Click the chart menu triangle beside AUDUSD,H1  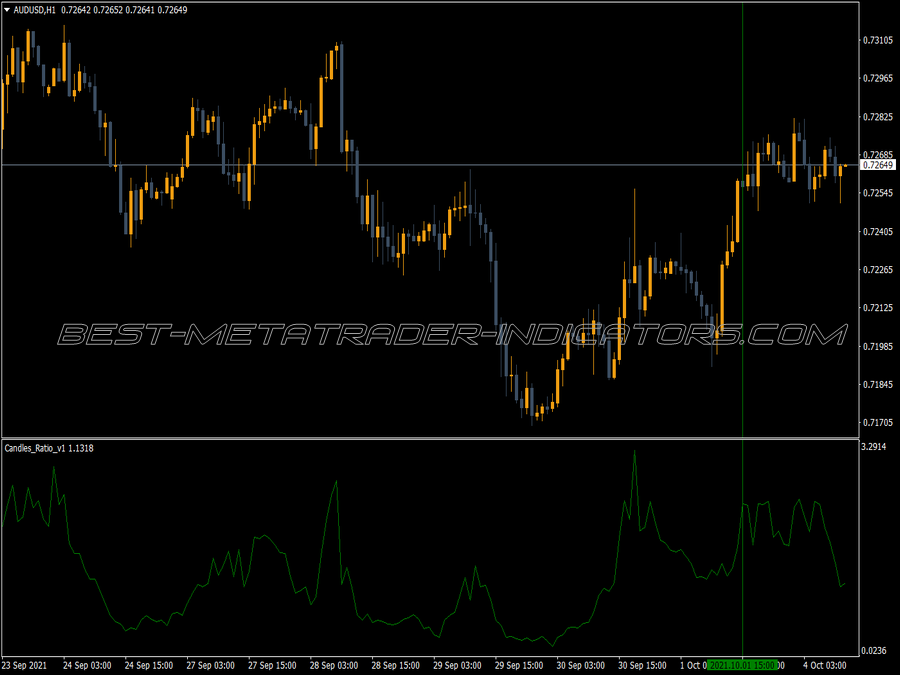pos(7,10)
